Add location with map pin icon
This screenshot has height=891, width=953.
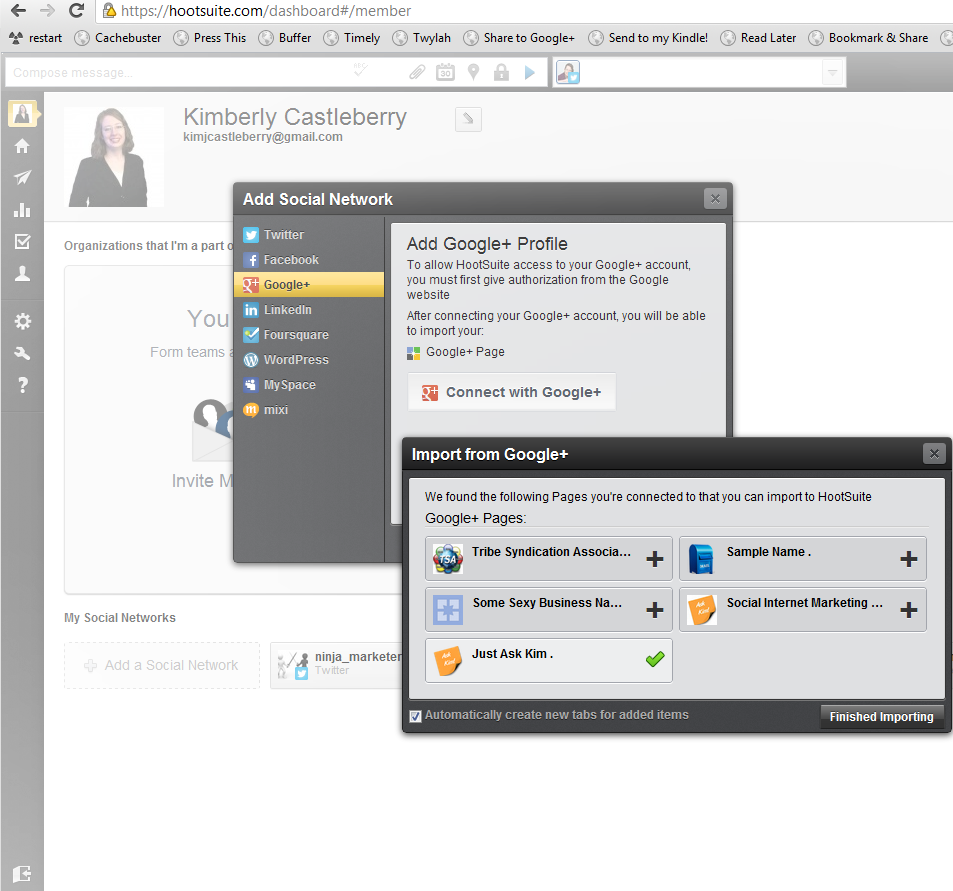tap(473, 73)
